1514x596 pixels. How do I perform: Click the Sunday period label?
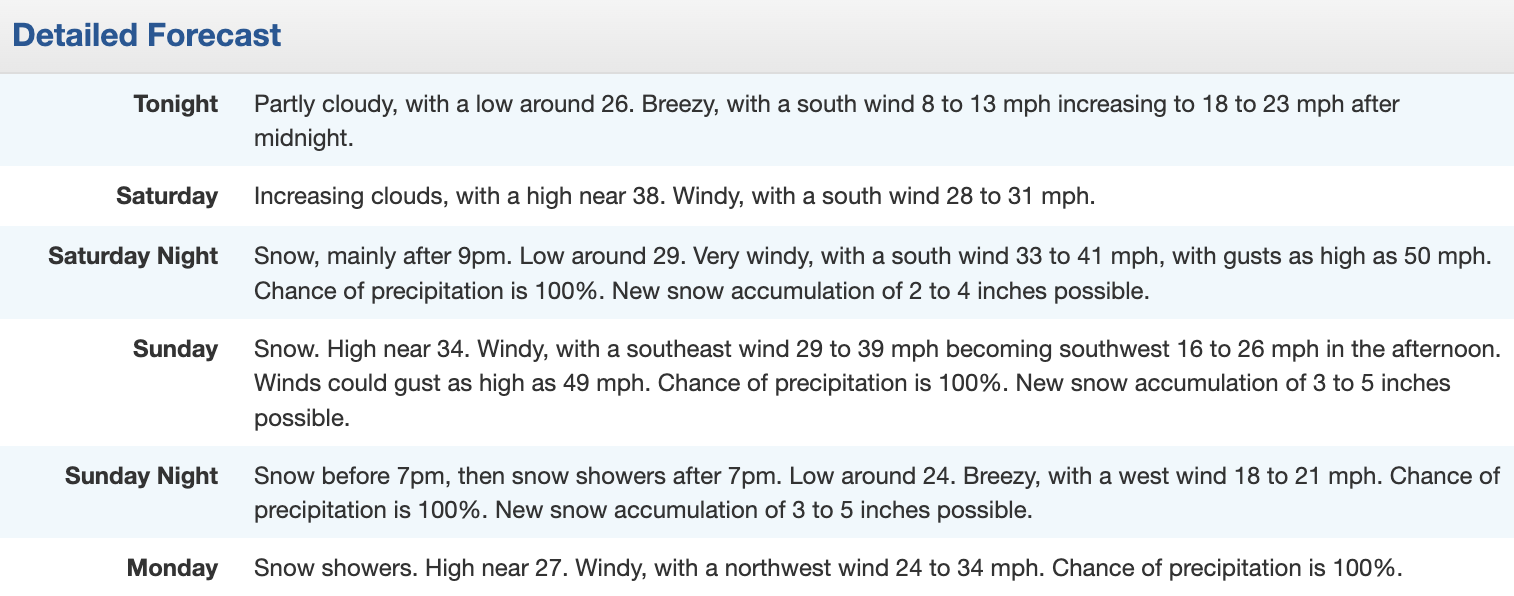point(175,349)
